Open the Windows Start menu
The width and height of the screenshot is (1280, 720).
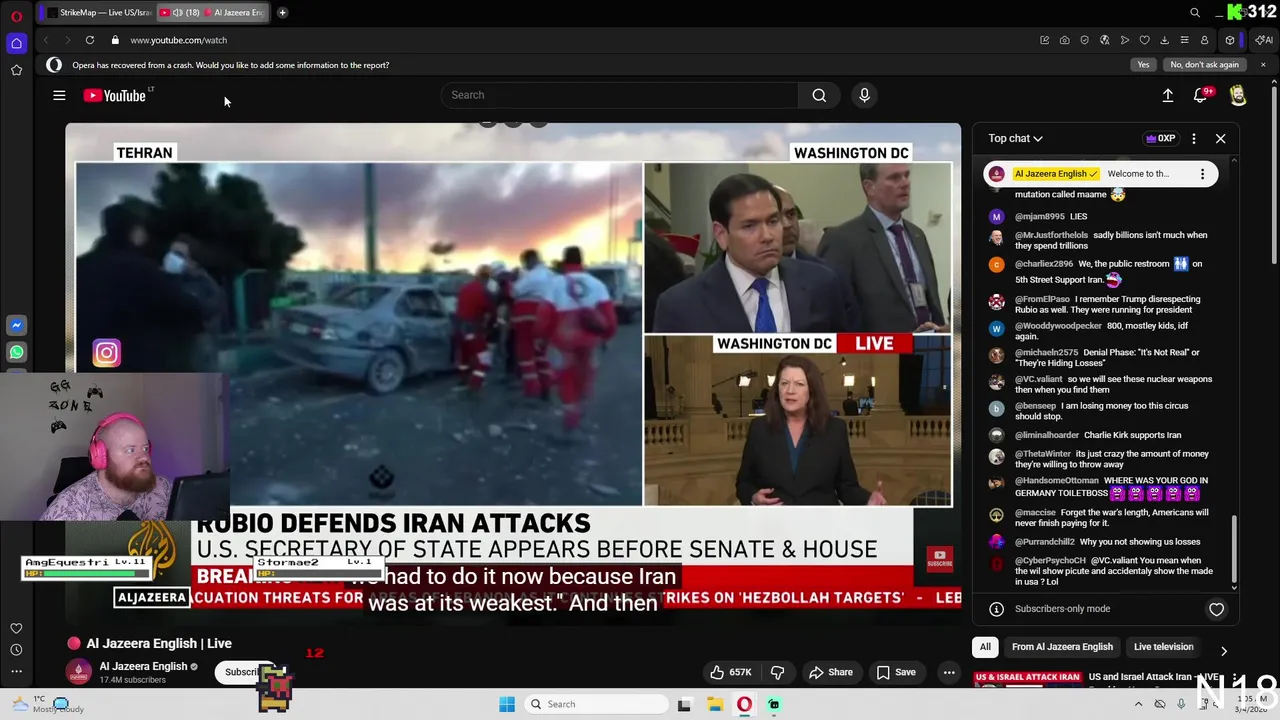[x=507, y=704]
